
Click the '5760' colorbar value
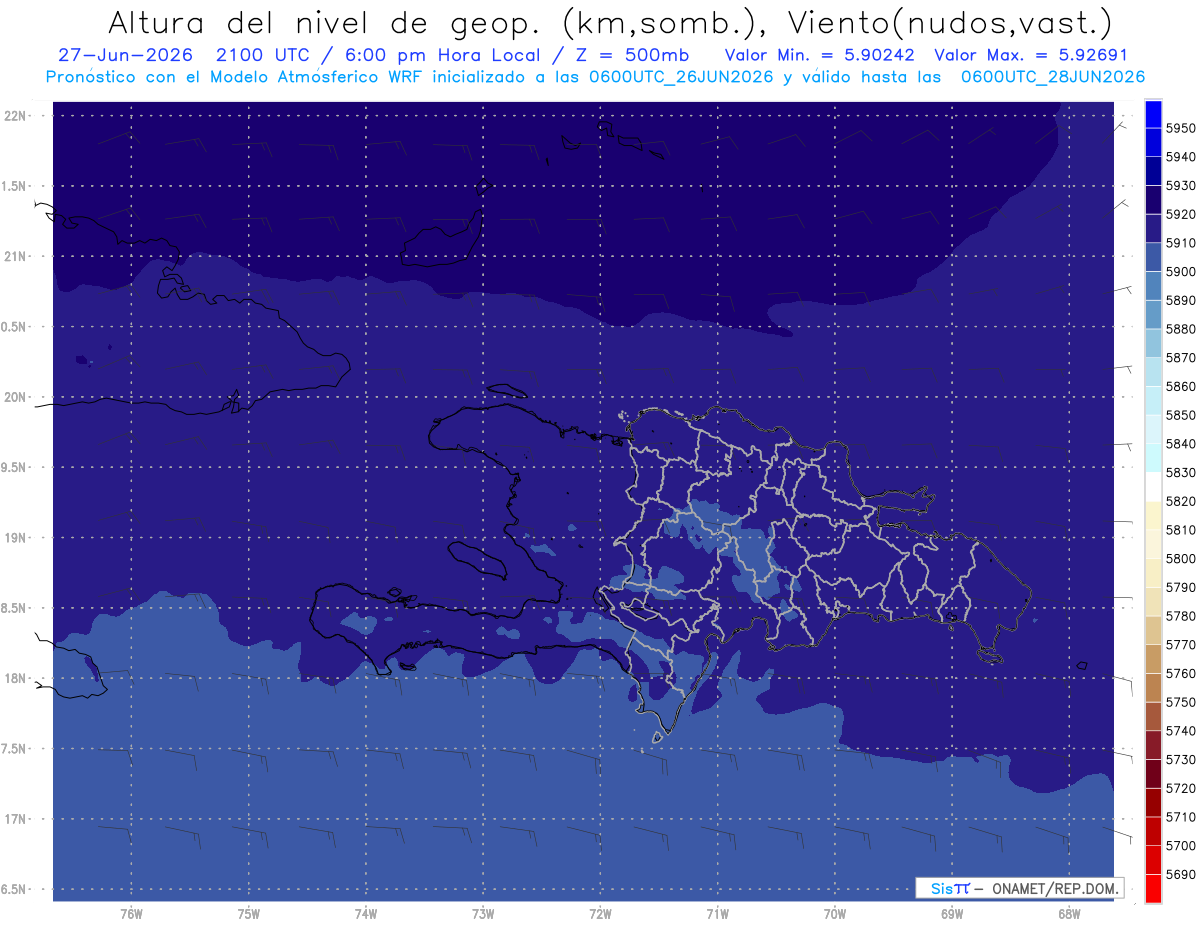tap(1181, 673)
